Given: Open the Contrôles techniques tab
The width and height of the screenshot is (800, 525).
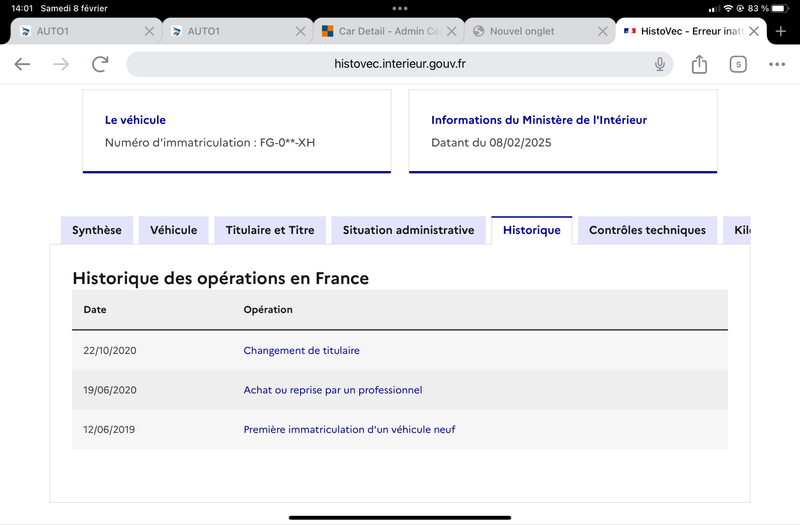Looking at the screenshot, I should pos(647,230).
